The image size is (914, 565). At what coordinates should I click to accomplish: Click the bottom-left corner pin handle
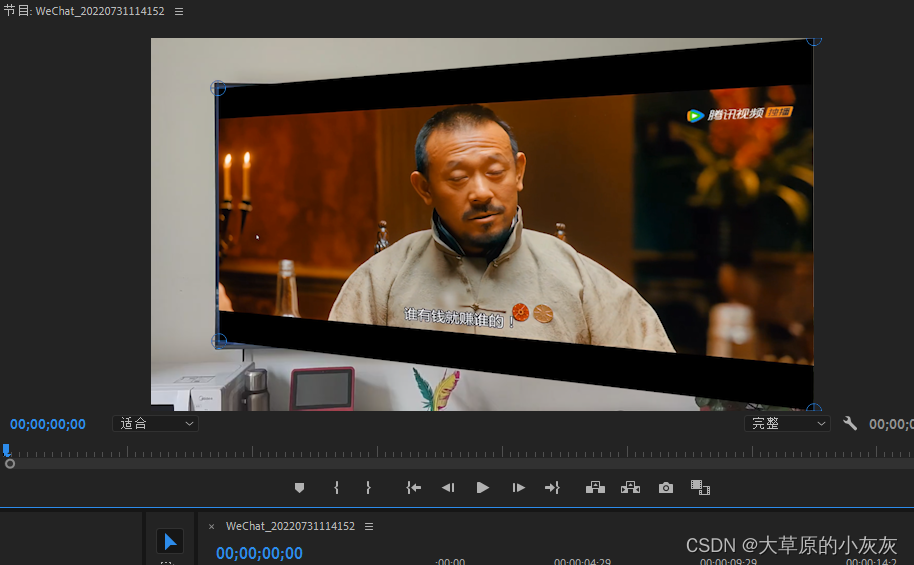click(x=219, y=341)
